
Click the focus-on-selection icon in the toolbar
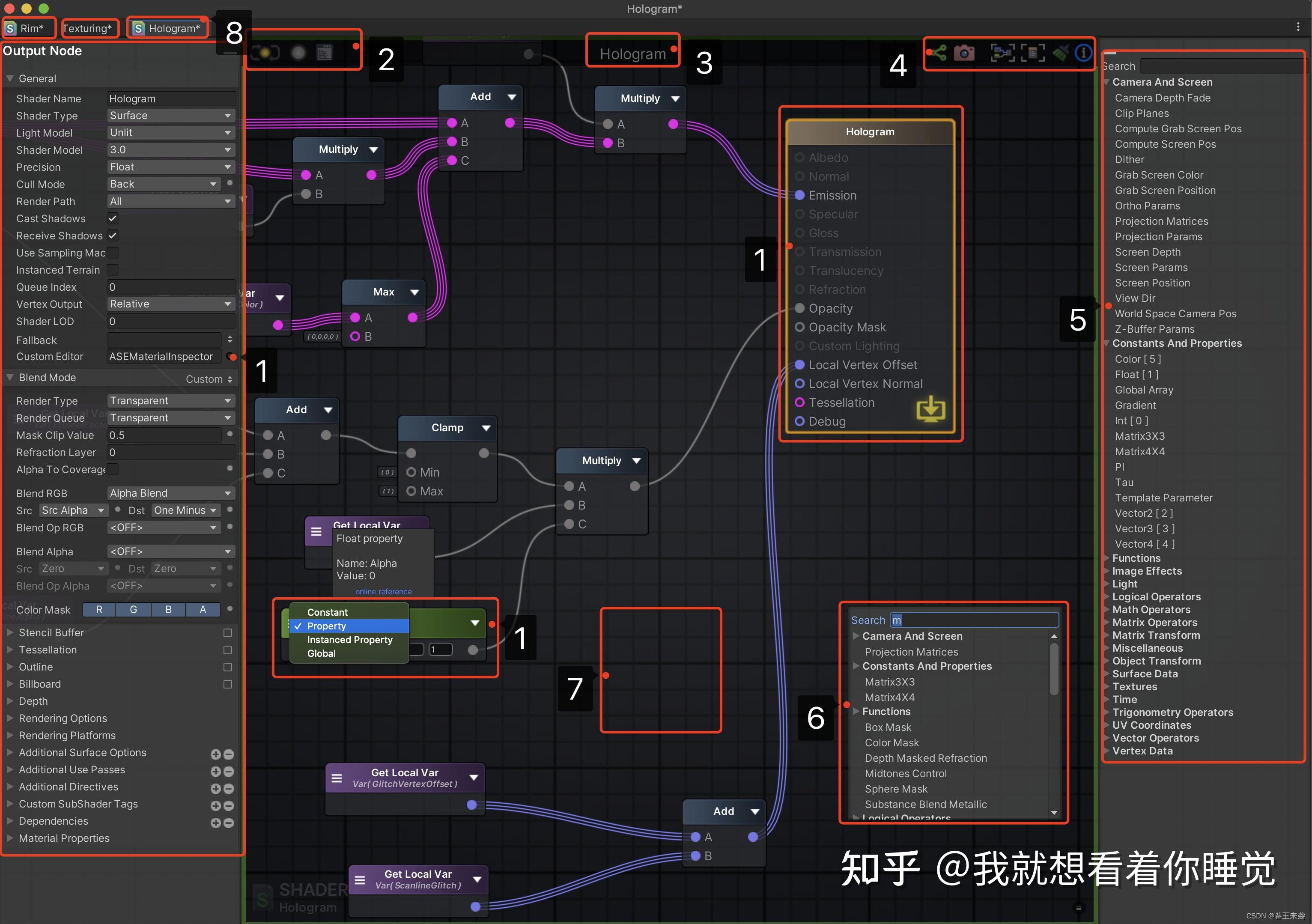tap(1003, 53)
